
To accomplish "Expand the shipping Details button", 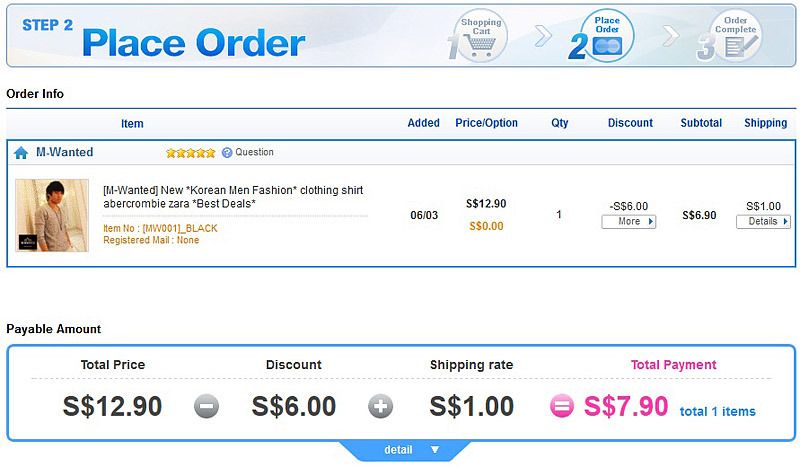I will (x=762, y=222).
